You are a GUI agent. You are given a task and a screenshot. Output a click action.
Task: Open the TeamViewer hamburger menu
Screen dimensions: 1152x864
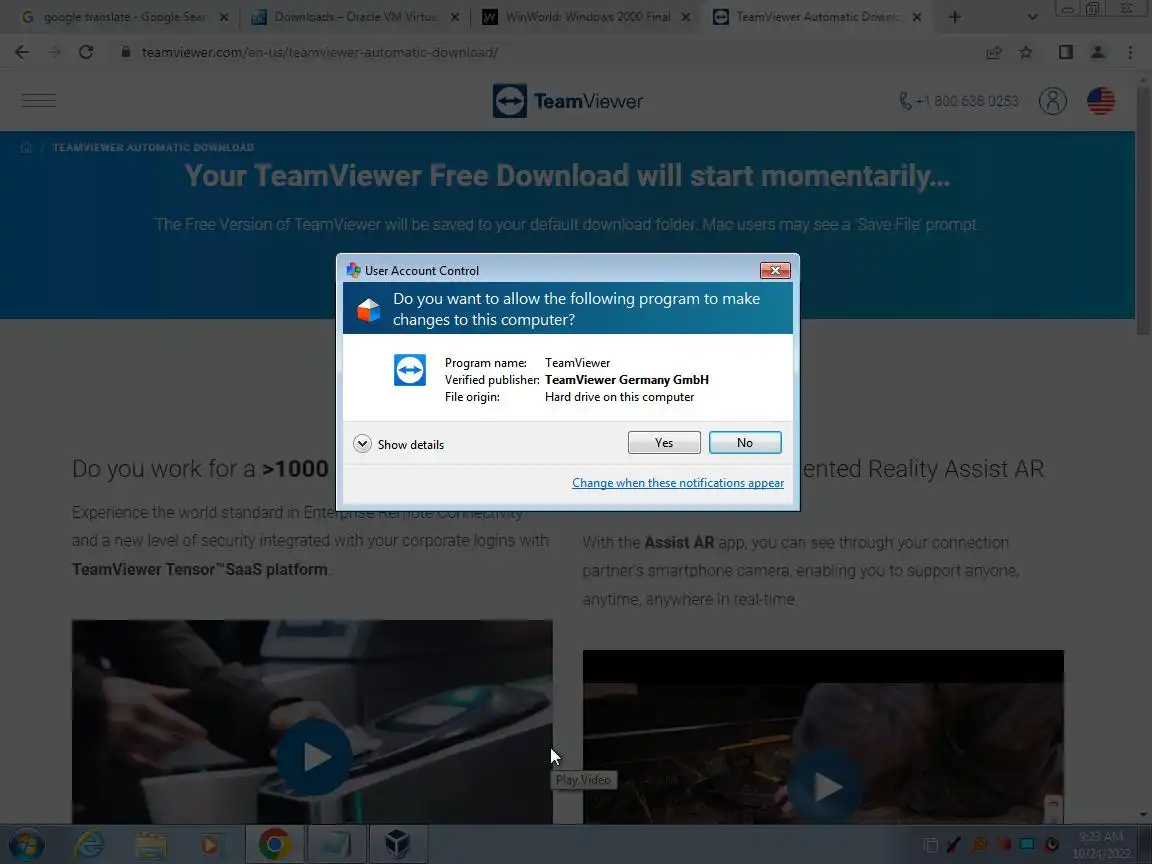[x=39, y=101]
